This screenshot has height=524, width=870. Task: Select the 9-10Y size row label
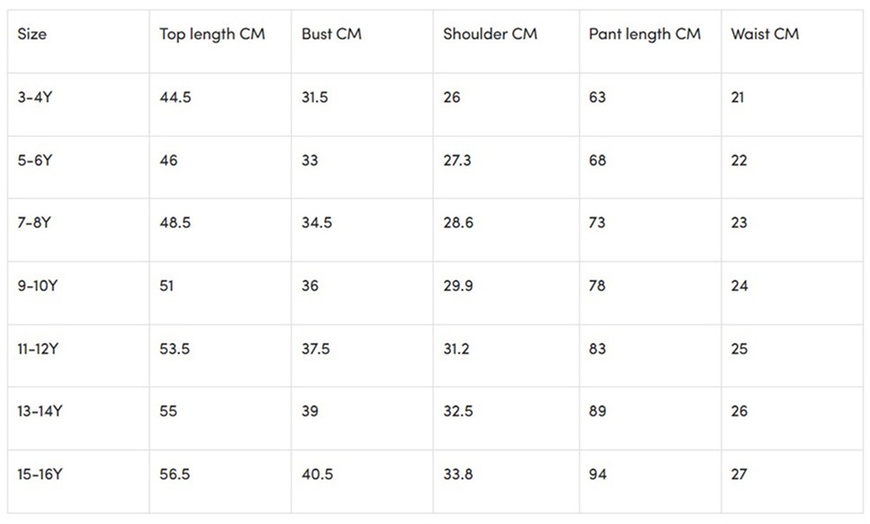point(38,286)
